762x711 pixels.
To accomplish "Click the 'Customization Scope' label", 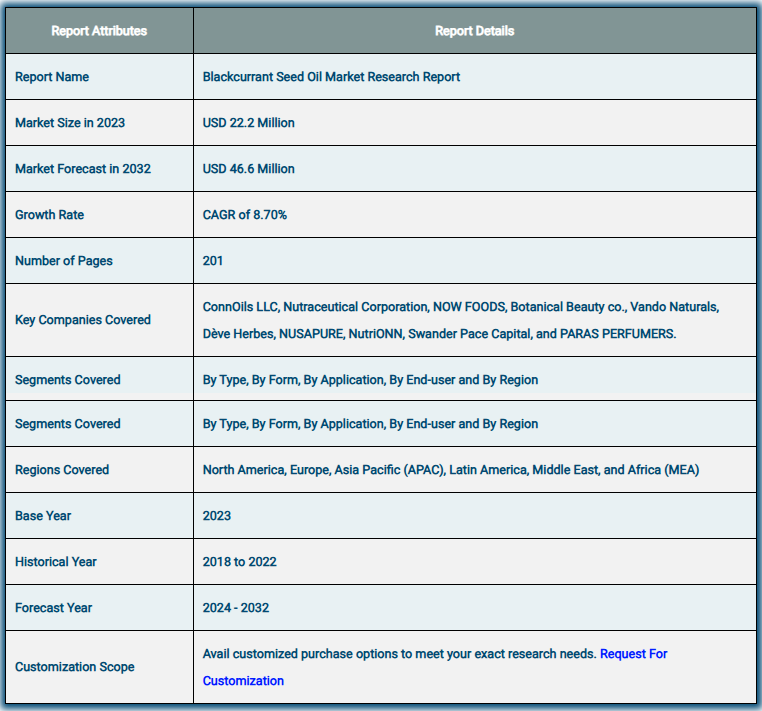I will (74, 667).
